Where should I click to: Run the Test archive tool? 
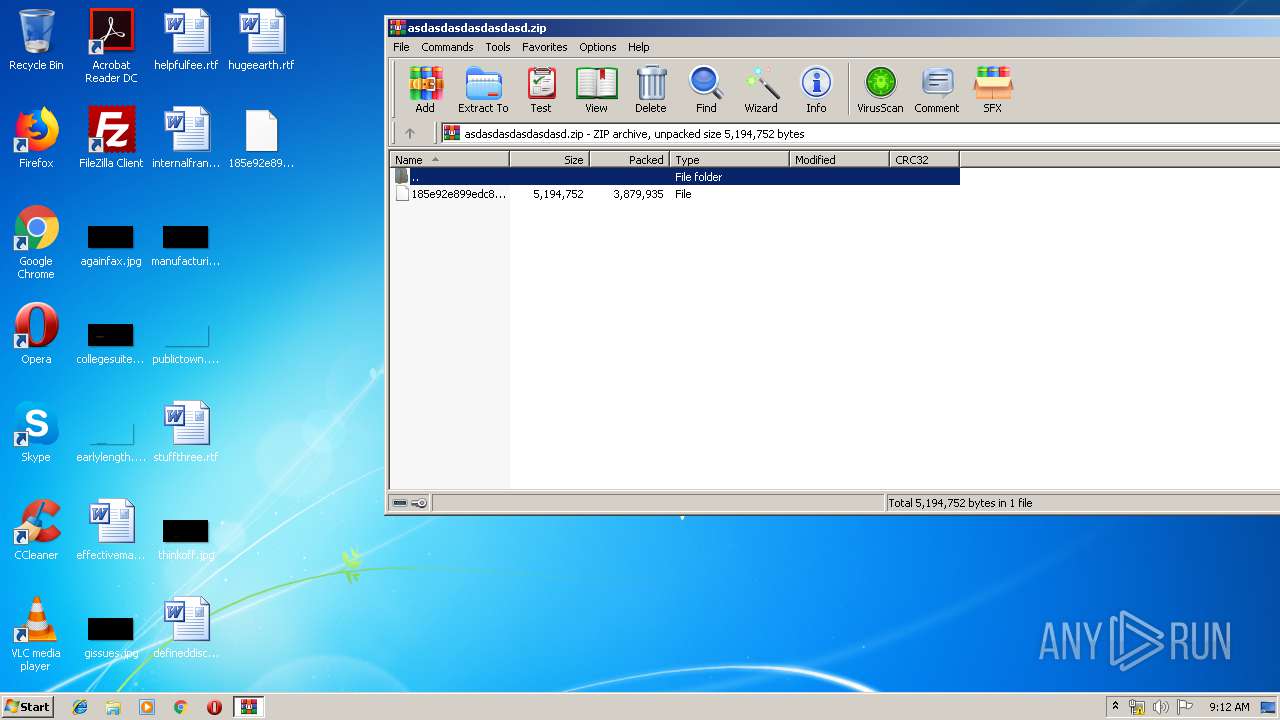(x=541, y=90)
